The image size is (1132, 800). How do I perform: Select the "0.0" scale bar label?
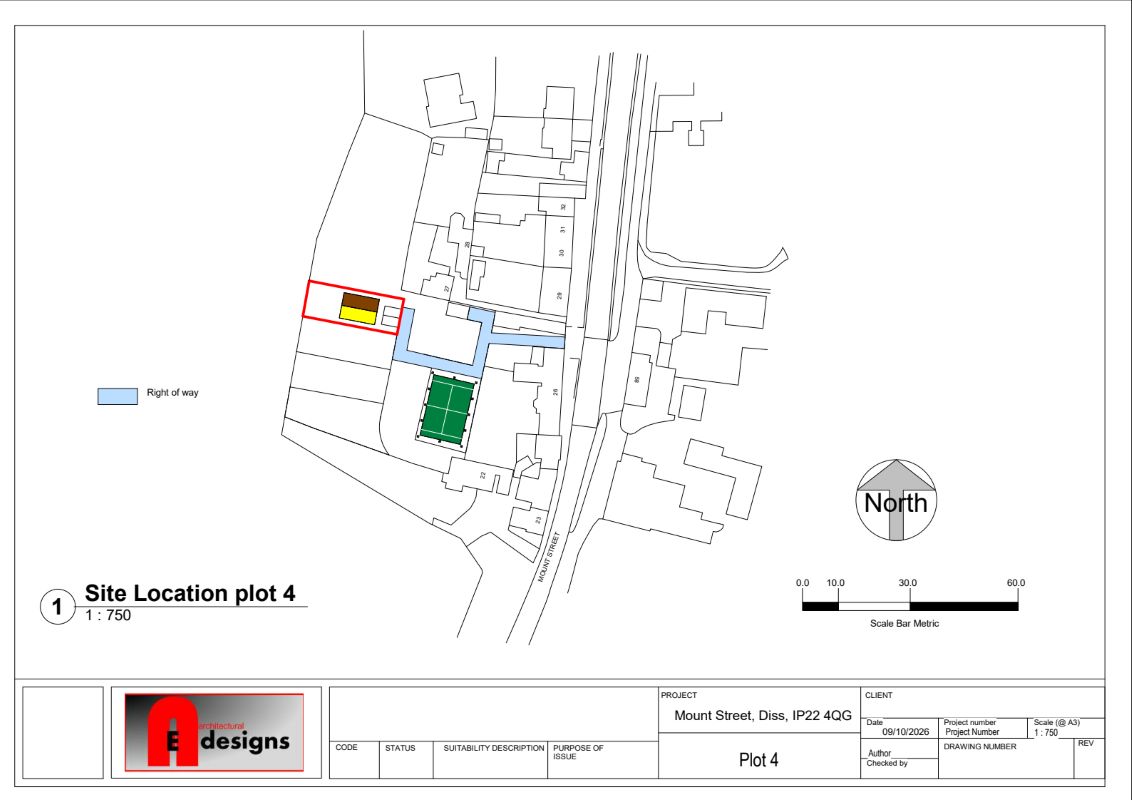[803, 583]
